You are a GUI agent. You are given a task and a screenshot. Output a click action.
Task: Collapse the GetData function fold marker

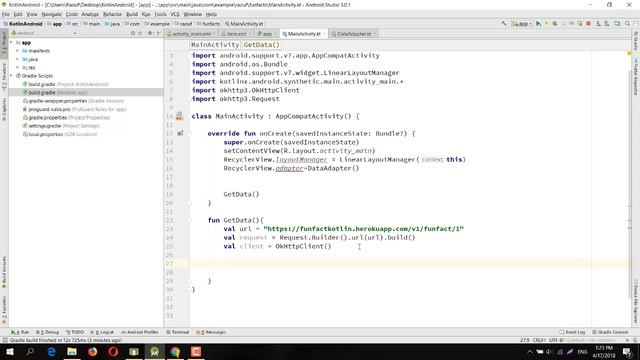[190, 220]
